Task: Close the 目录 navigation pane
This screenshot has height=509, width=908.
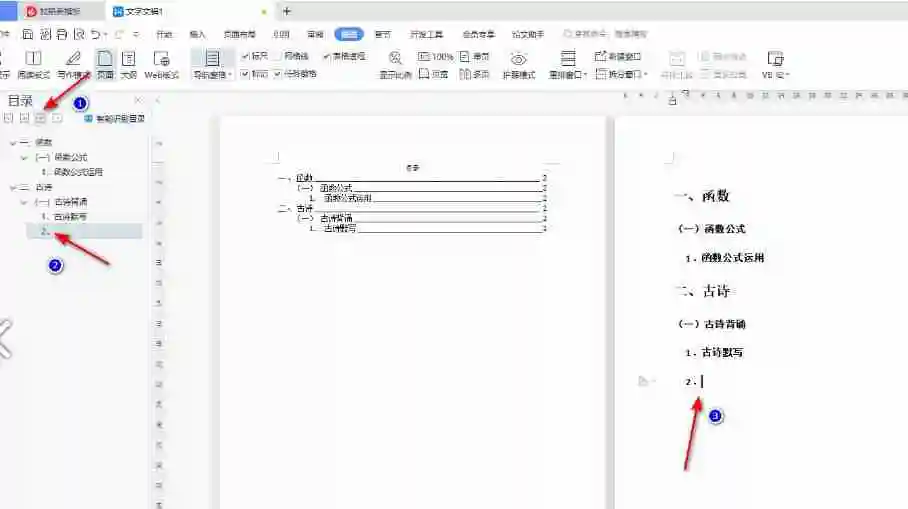Action: [138, 101]
